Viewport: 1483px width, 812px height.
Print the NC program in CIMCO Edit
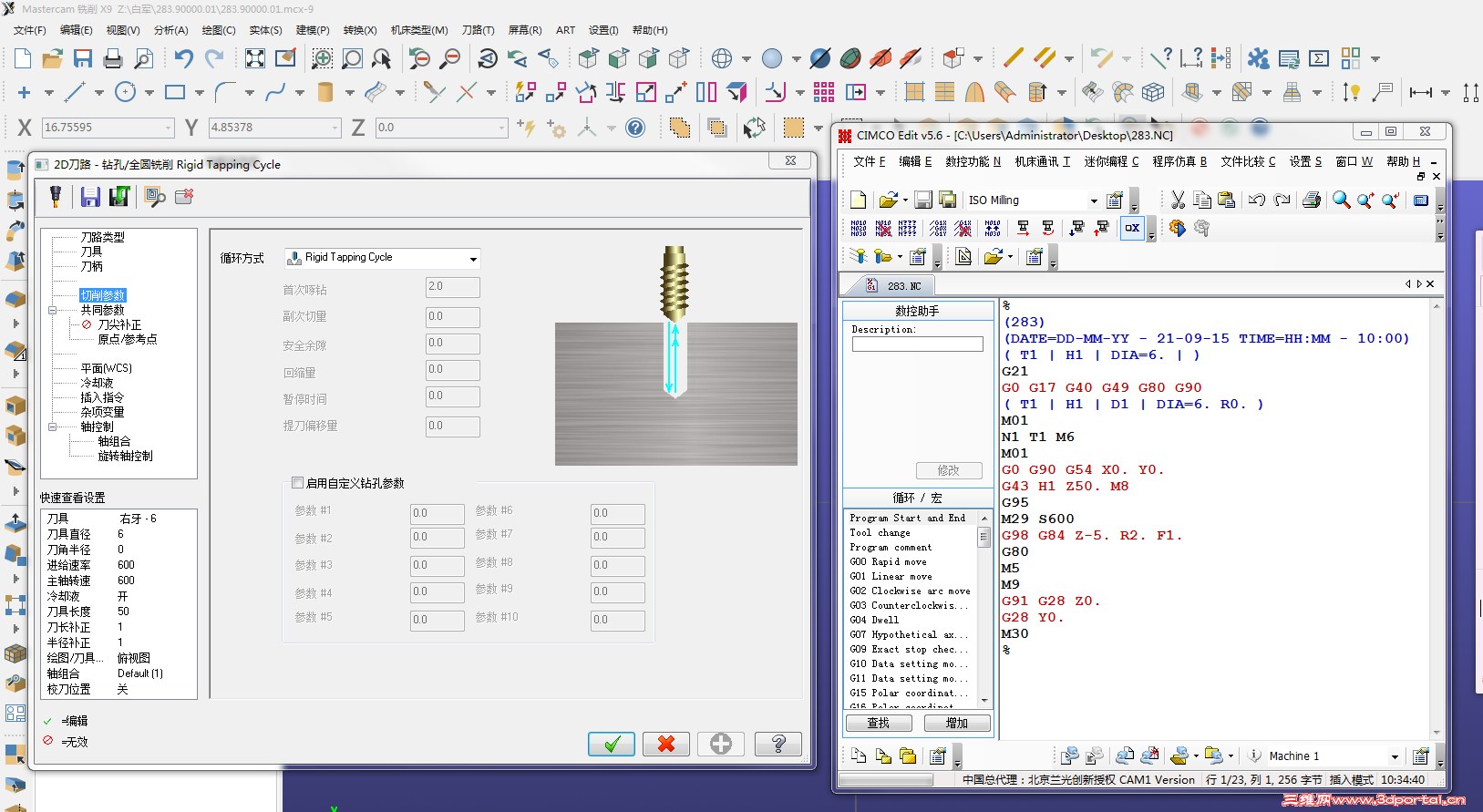pyautogui.click(x=1312, y=200)
